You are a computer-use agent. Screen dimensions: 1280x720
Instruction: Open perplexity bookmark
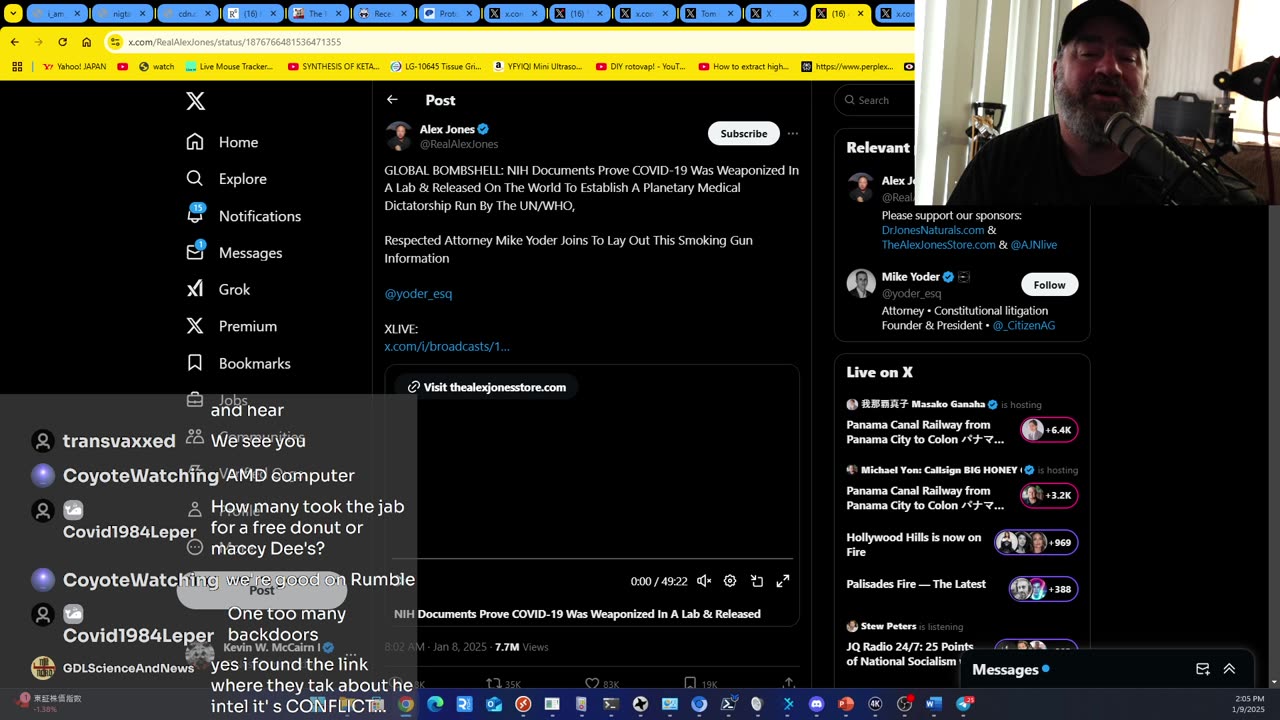[847, 67]
